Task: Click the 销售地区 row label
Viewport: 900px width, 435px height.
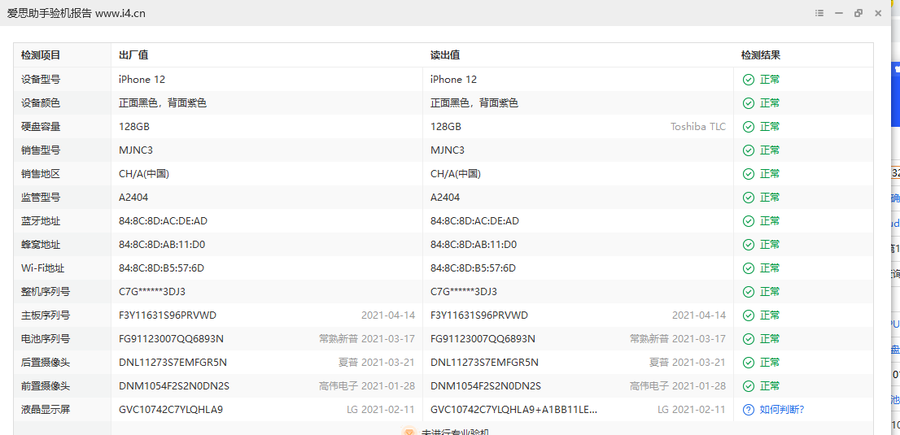Action: click(41, 174)
